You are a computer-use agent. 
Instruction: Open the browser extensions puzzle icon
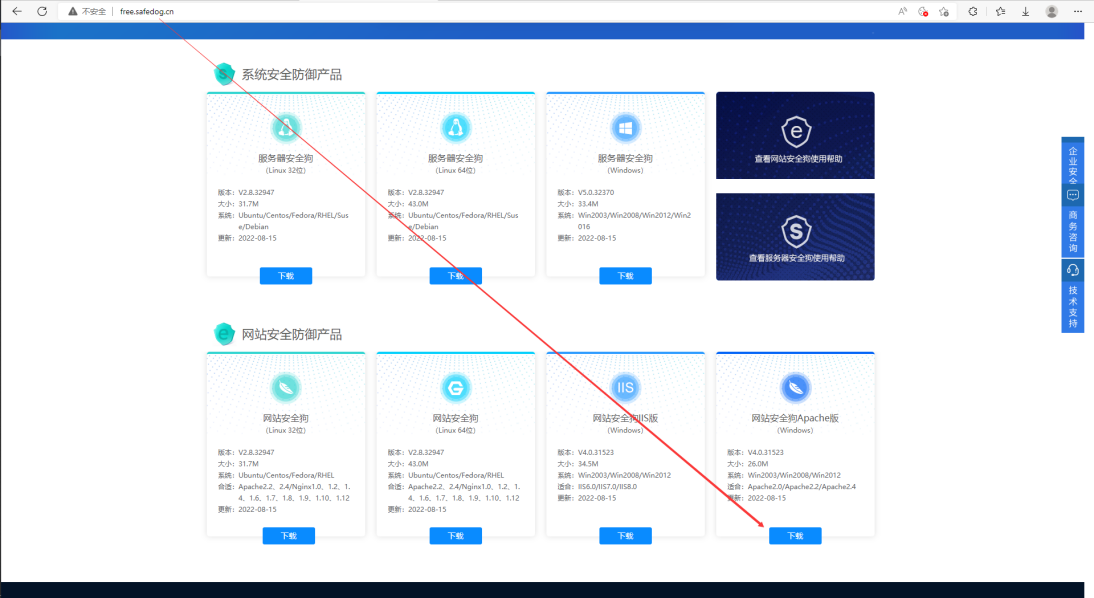pos(973,11)
